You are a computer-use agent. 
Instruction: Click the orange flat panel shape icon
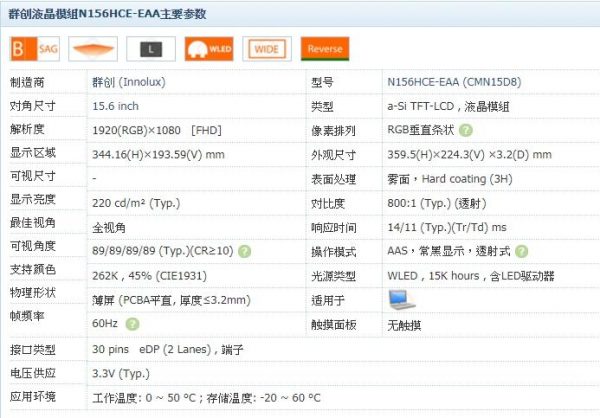pos(93,49)
